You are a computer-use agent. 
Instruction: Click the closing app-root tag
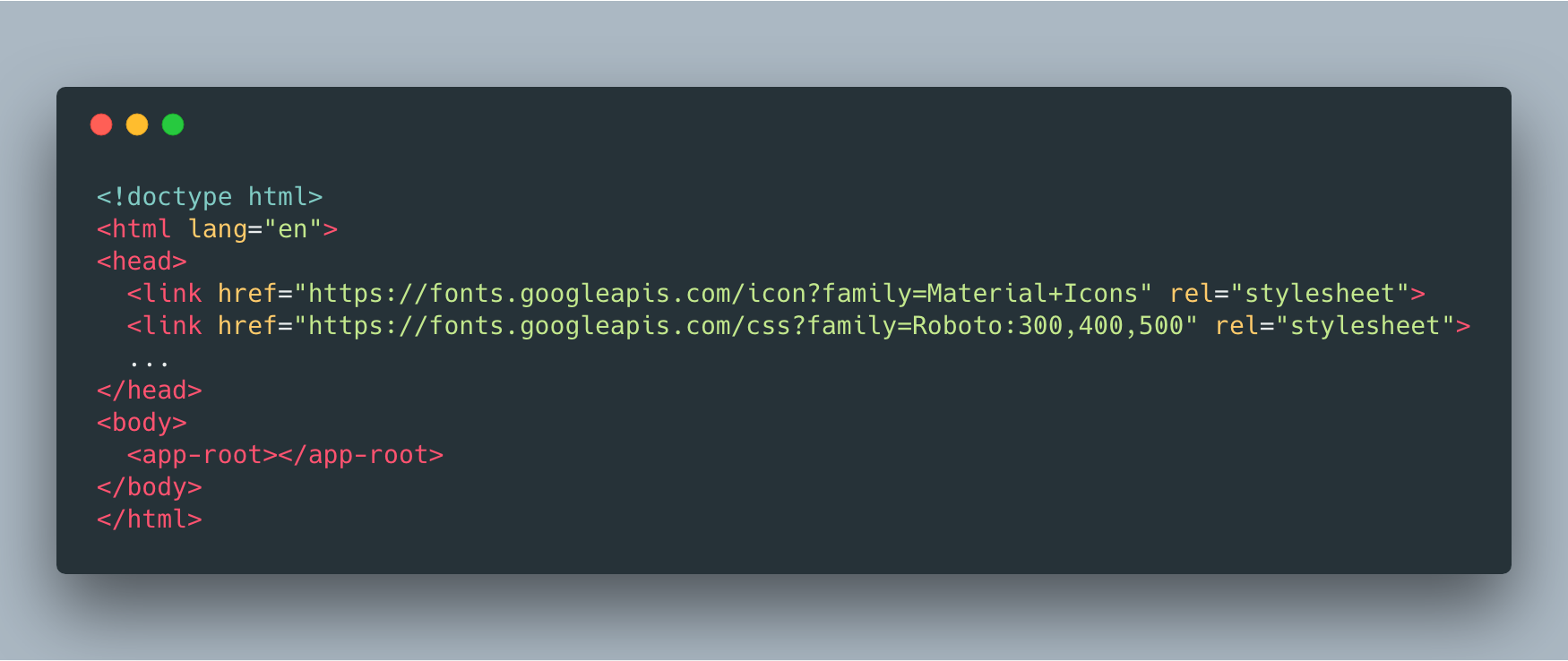pos(361,455)
